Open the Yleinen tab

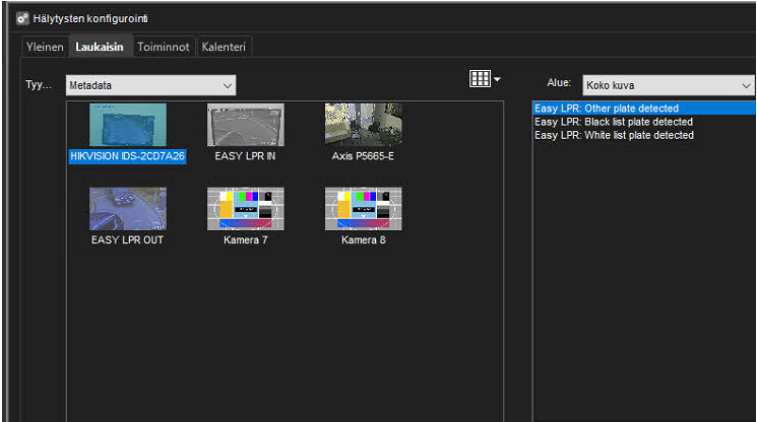pos(46,47)
